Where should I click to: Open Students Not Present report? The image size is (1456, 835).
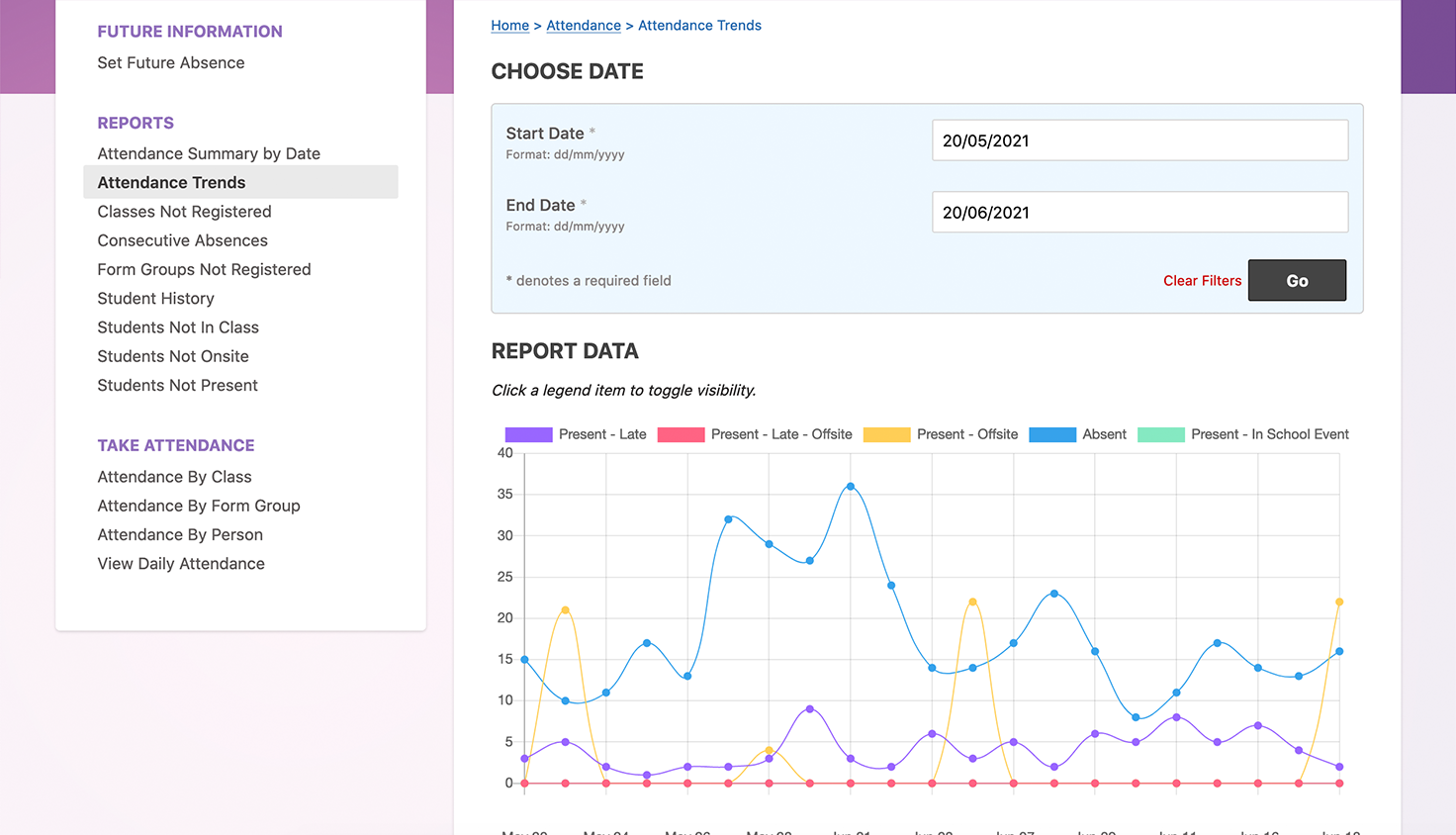(177, 385)
